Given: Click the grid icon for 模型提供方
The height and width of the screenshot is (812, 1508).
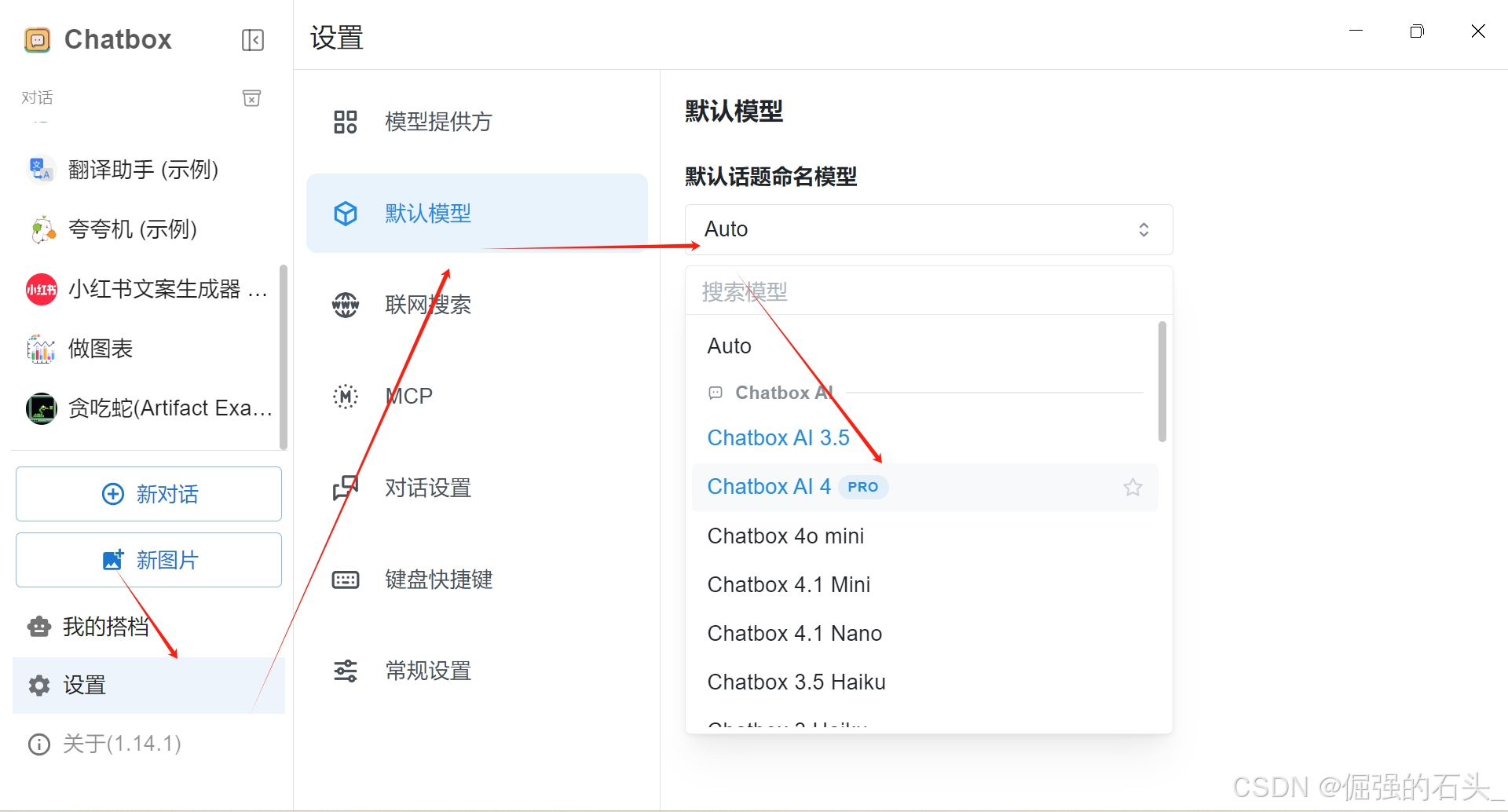Looking at the screenshot, I should (x=346, y=122).
